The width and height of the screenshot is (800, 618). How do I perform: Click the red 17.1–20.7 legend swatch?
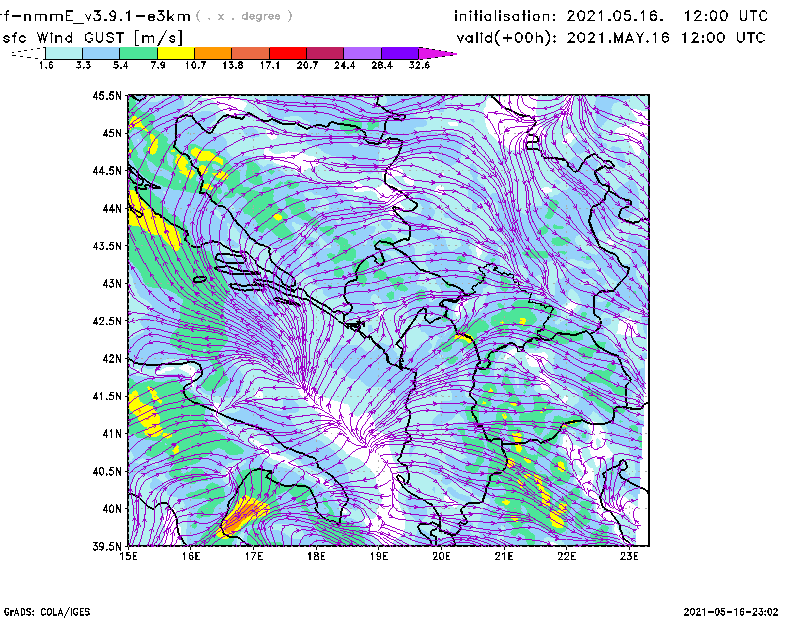pyautogui.click(x=288, y=53)
